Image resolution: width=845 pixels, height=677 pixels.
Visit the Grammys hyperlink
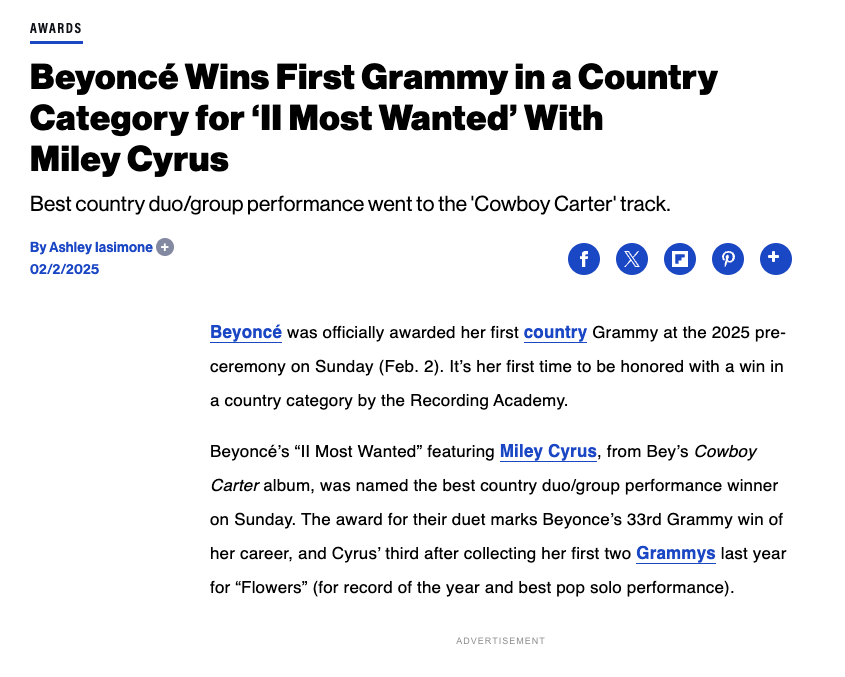[x=676, y=552]
